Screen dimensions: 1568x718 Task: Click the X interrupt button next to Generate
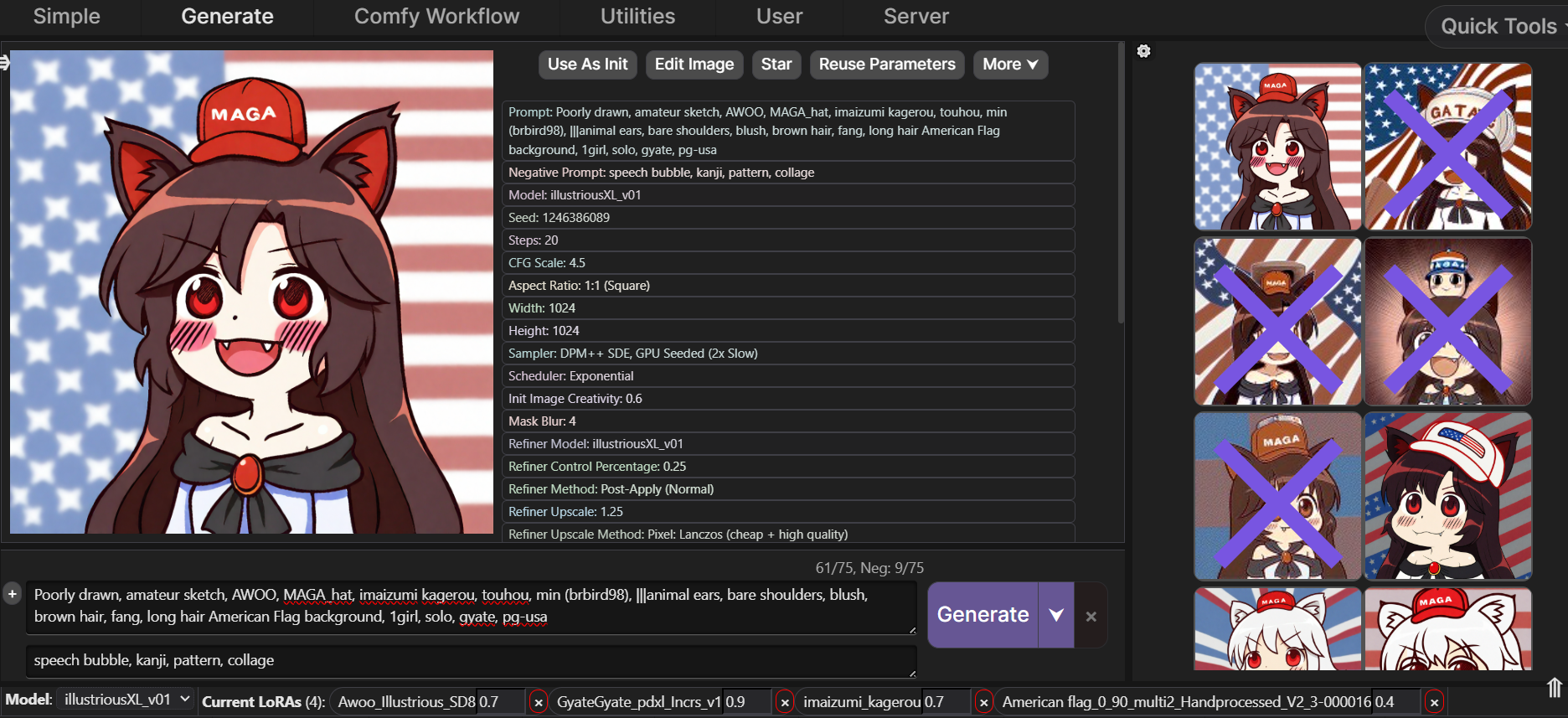tap(1091, 616)
